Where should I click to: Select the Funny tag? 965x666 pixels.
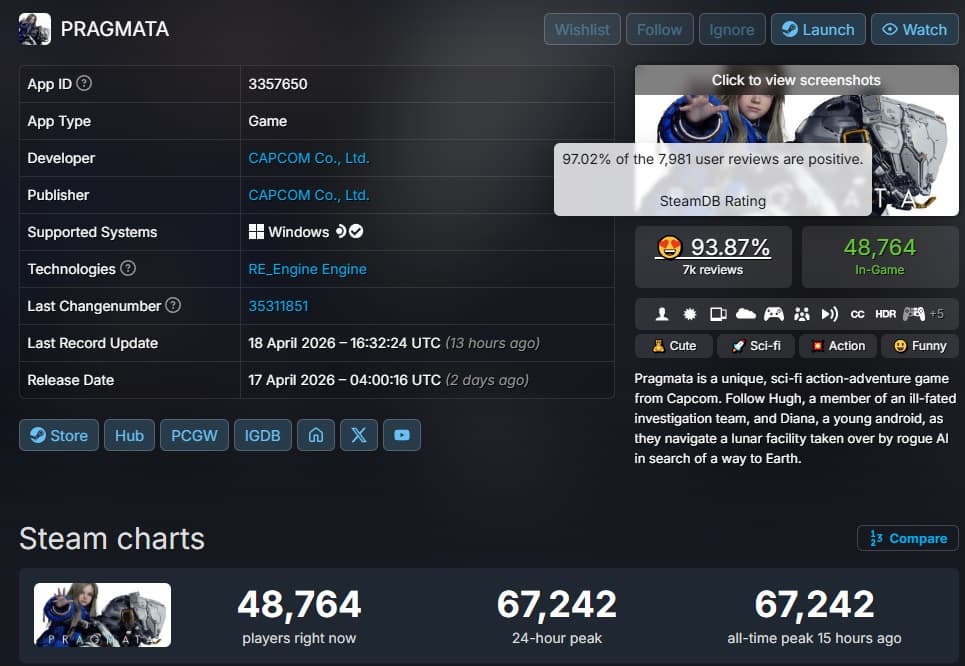click(919, 346)
